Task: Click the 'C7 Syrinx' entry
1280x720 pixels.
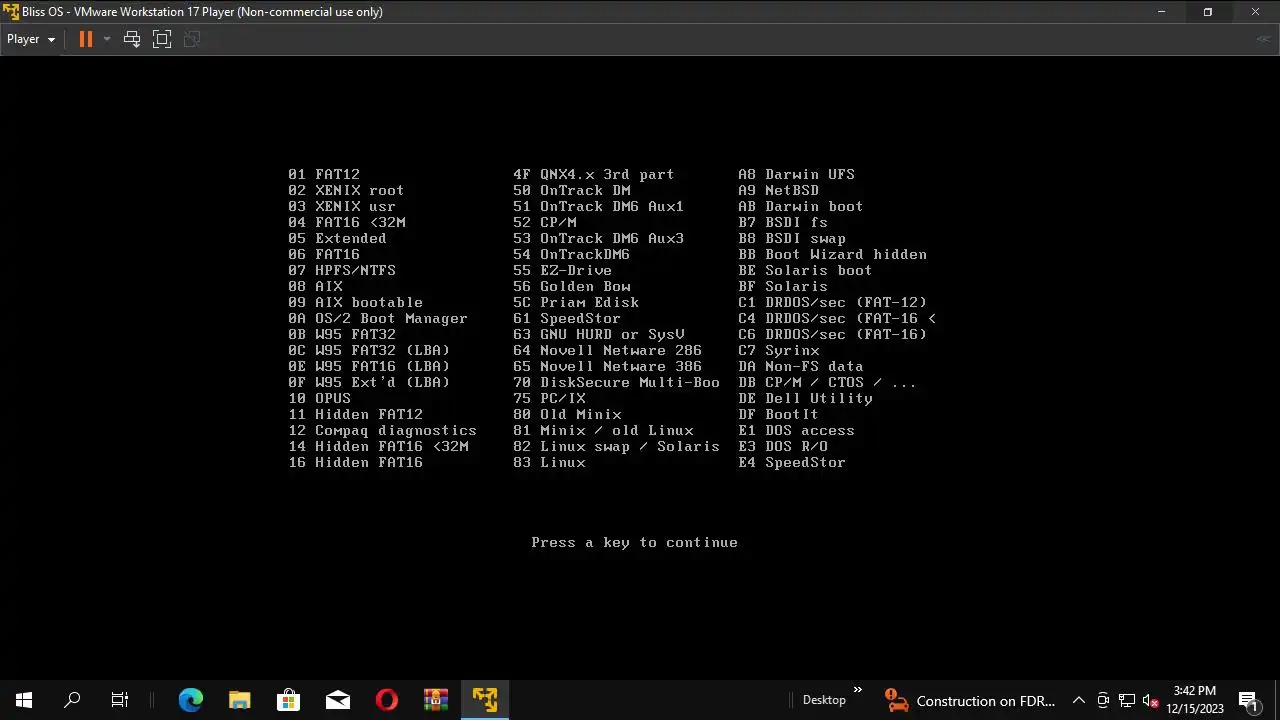Action: click(x=778, y=350)
